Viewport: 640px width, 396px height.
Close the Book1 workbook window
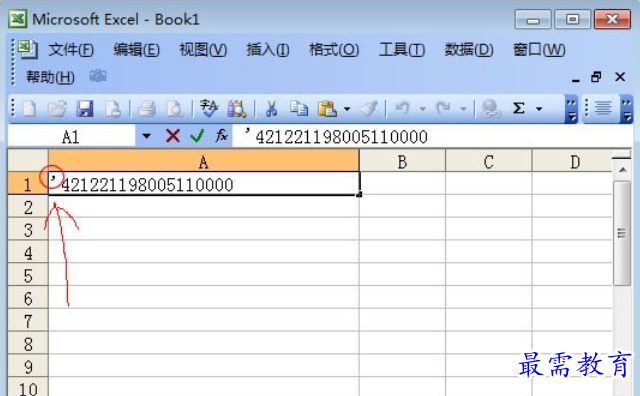(620, 77)
